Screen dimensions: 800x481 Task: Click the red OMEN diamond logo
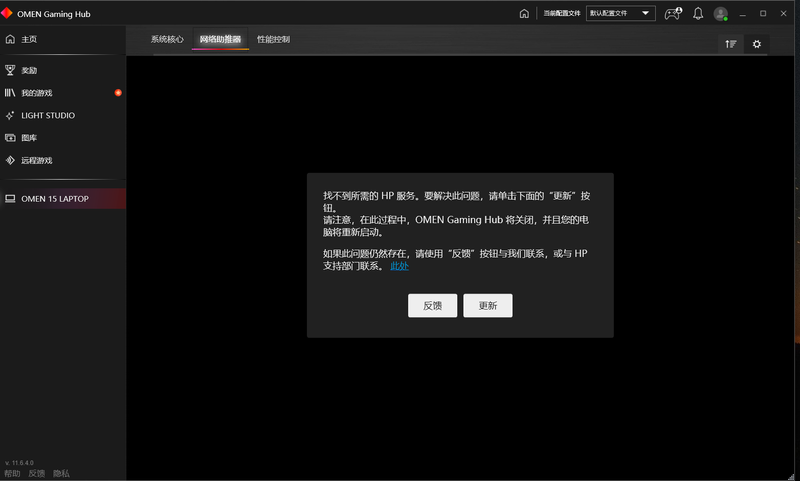point(8,13)
